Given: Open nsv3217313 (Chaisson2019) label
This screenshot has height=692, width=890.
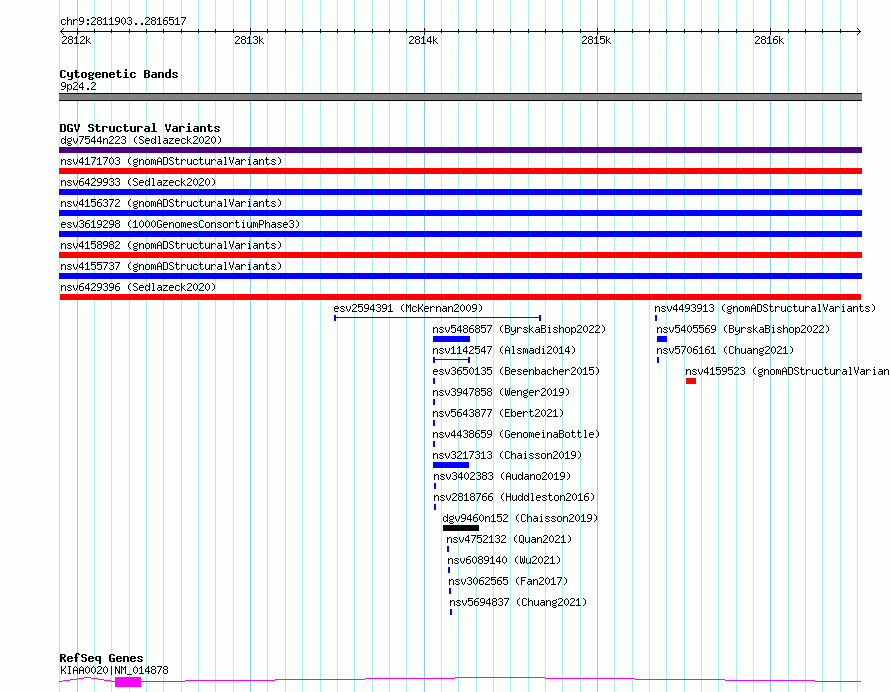Looking at the screenshot, I should 507,455.
